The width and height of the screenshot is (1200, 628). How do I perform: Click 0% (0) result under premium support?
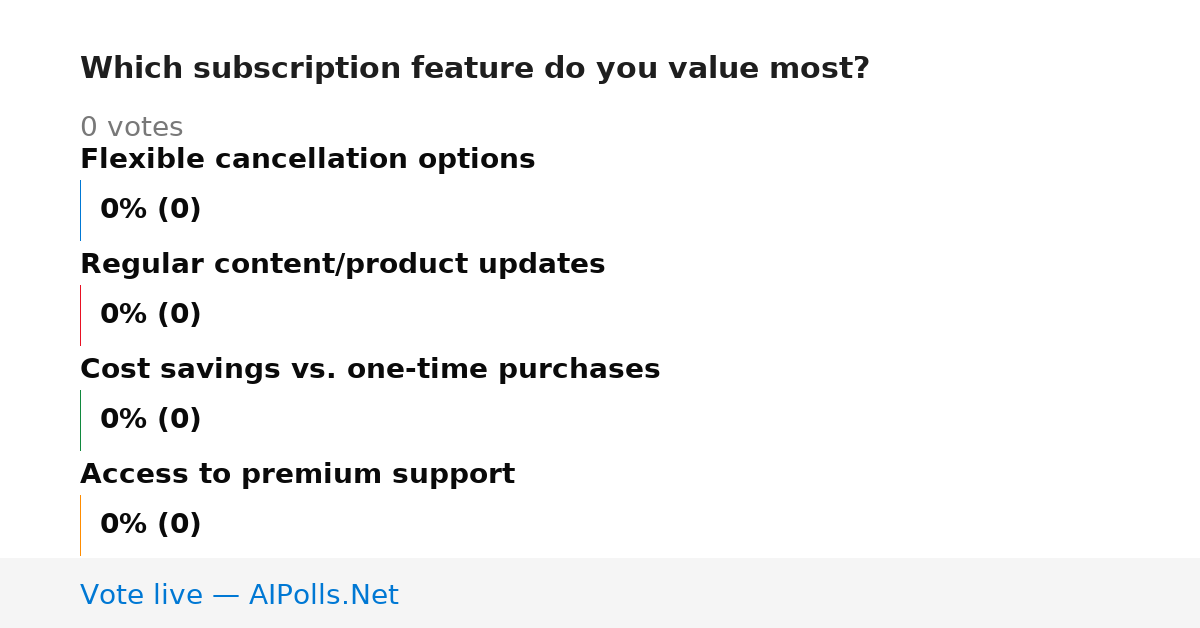150,525
